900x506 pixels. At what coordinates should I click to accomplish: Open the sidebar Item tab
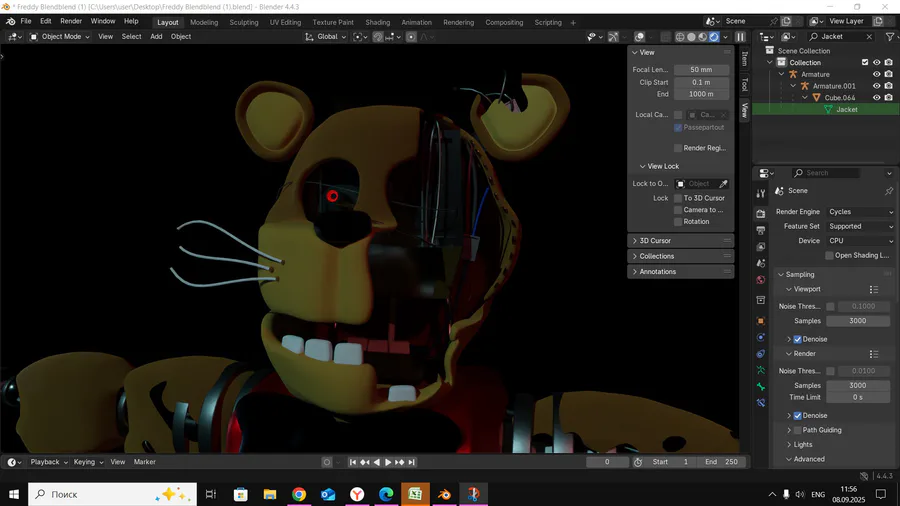tap(744, 59)
